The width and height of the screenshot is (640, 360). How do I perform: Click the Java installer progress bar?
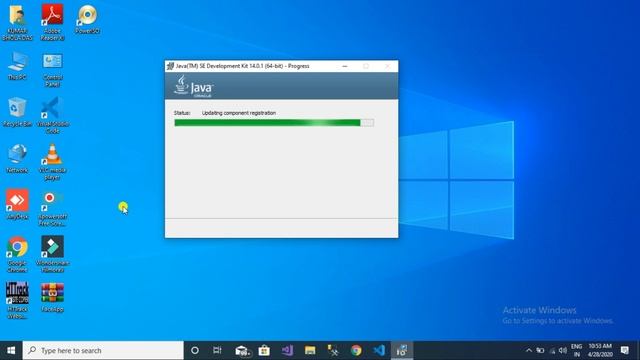click(274, 122)
